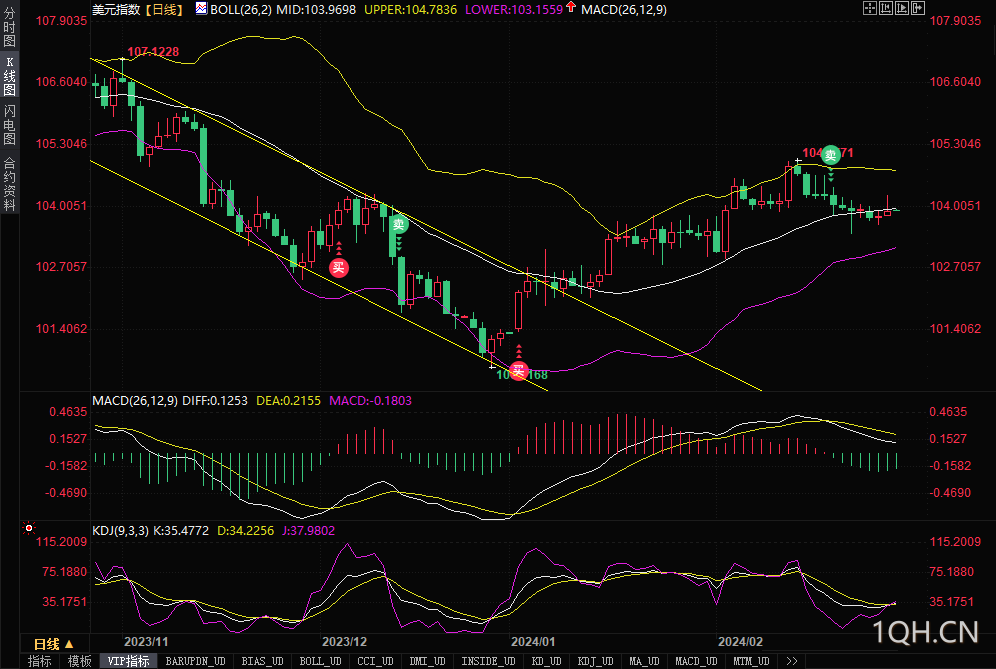Select the 指标 tab
Image resolution: width=996 pixels, height=669 pixels.
pyautogui.click(x=39, y=661)
